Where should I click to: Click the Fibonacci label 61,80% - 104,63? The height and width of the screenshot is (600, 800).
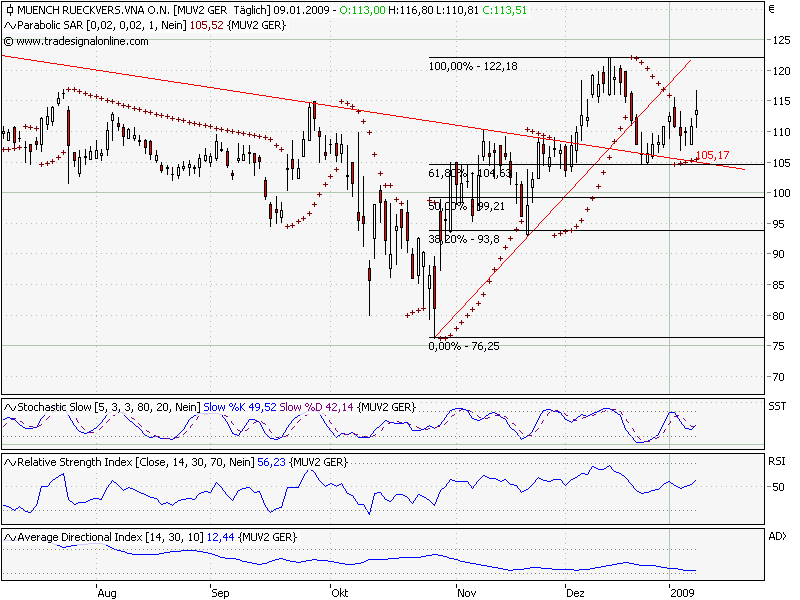pos(470,173)
